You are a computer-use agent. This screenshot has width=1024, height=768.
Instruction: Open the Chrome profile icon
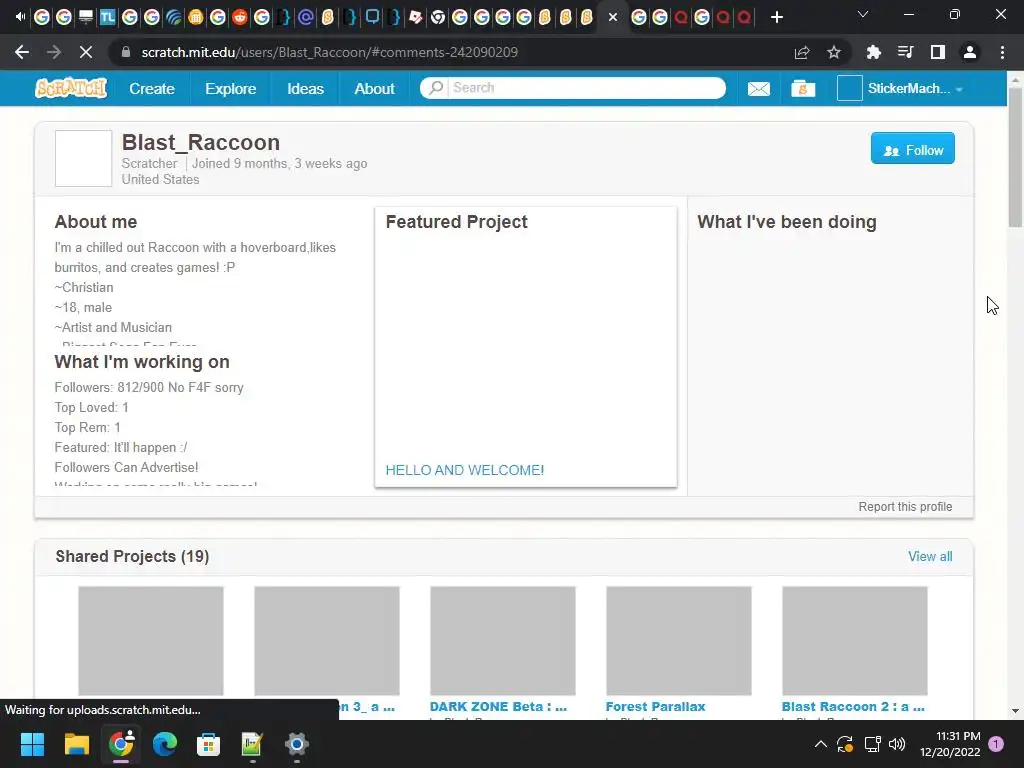(x=970, y=52)
